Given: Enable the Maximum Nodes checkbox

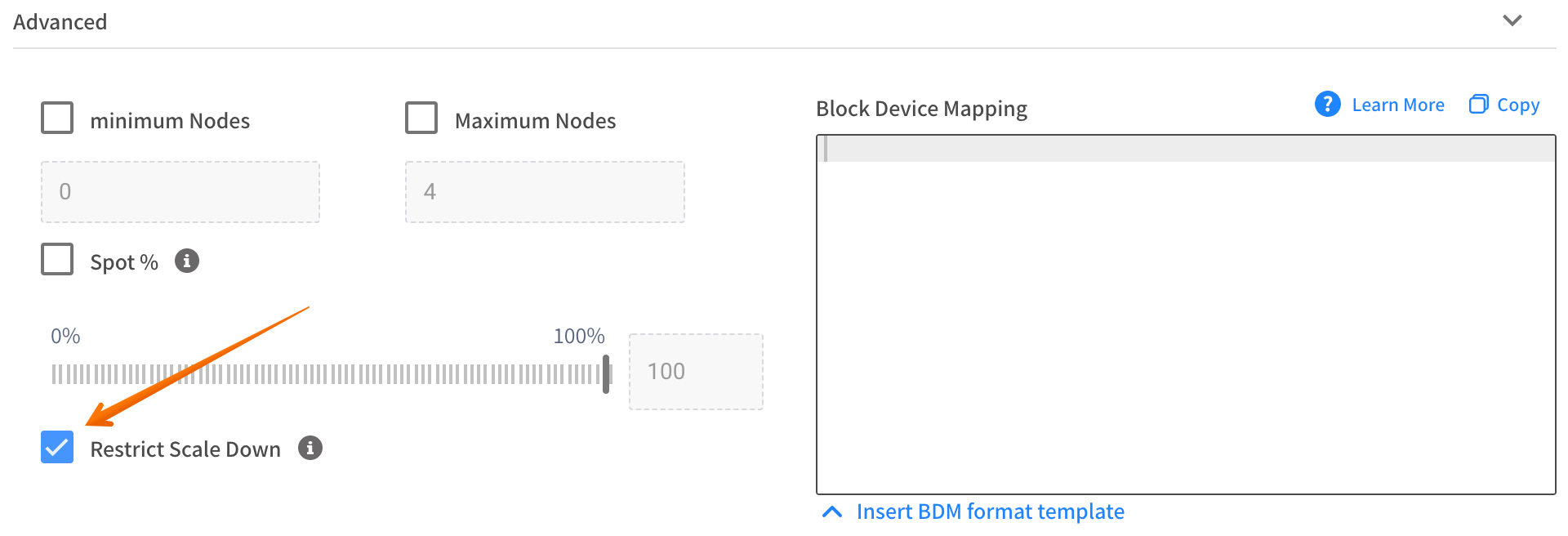Looking at the screenshot, I should 421,118.
